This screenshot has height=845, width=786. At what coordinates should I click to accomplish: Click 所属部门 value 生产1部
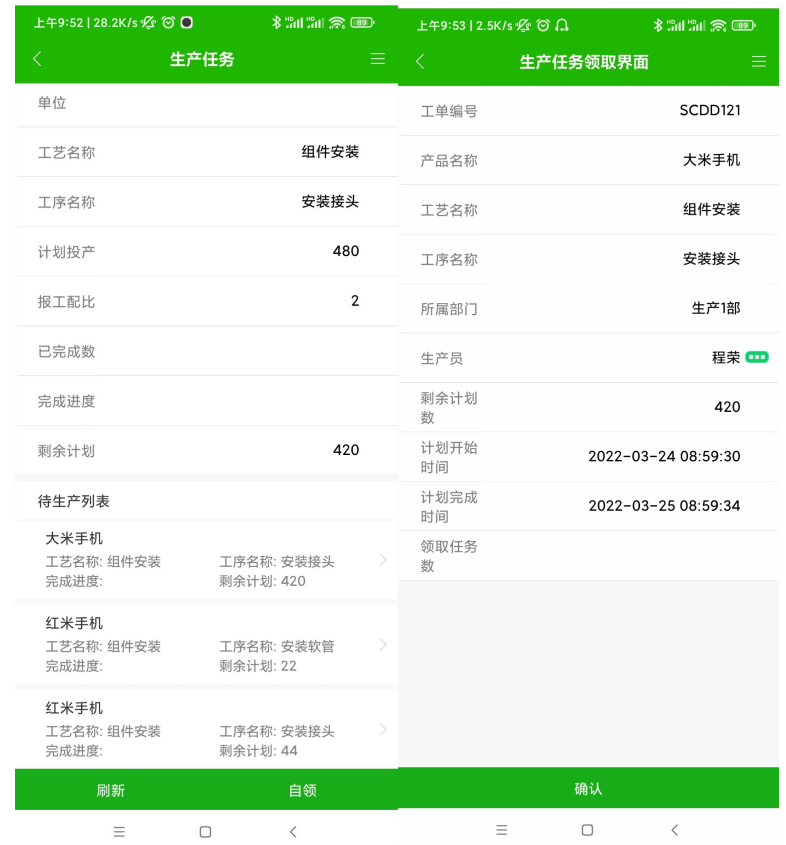715,308
